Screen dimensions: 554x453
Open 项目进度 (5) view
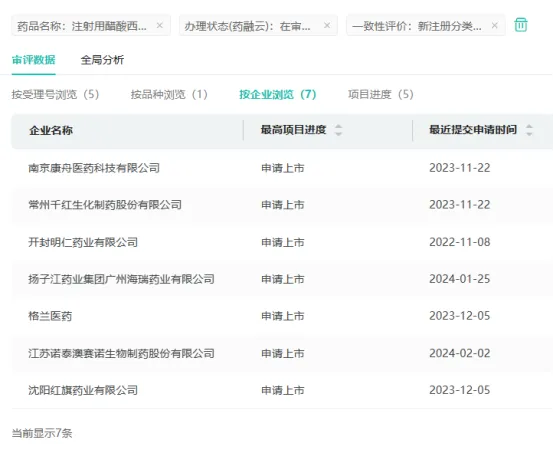tap(381, 94)
